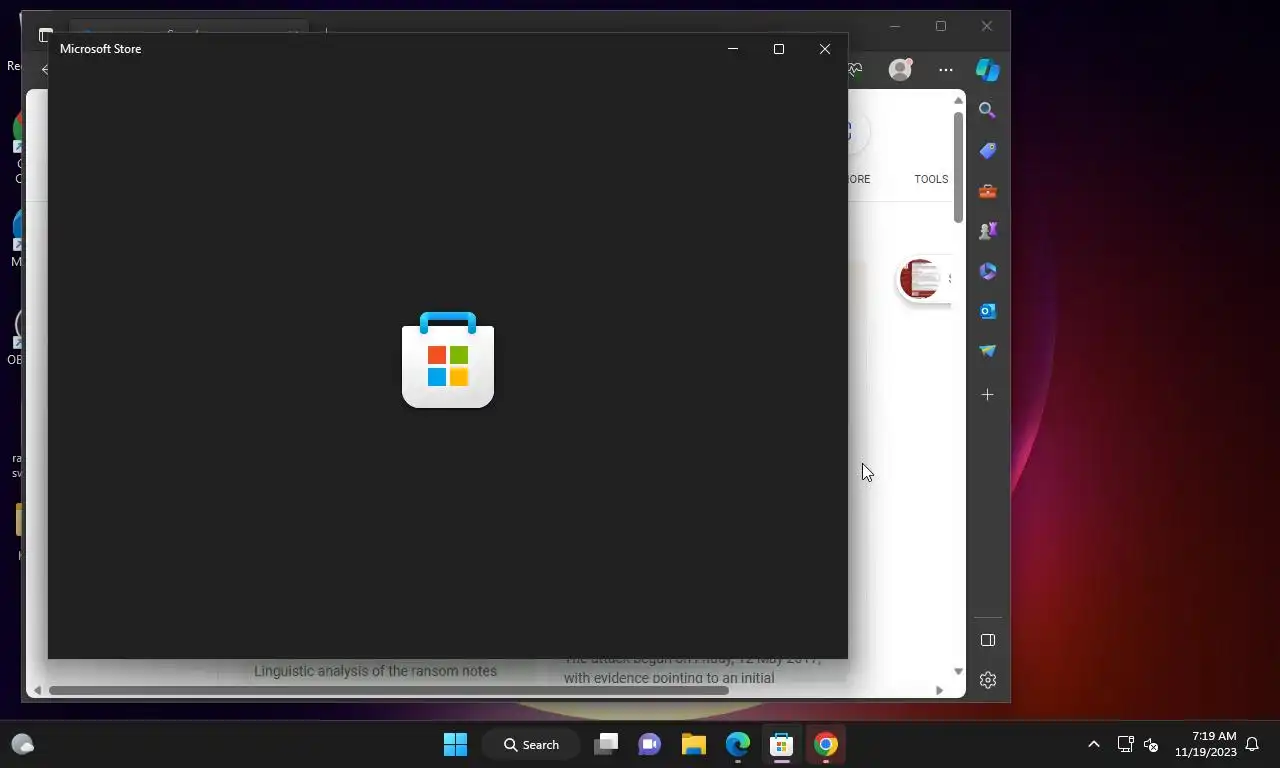Open Drop paper-plane in Edge sidebar
Viewport: 1280px width, 768px height.
(987, 351)
